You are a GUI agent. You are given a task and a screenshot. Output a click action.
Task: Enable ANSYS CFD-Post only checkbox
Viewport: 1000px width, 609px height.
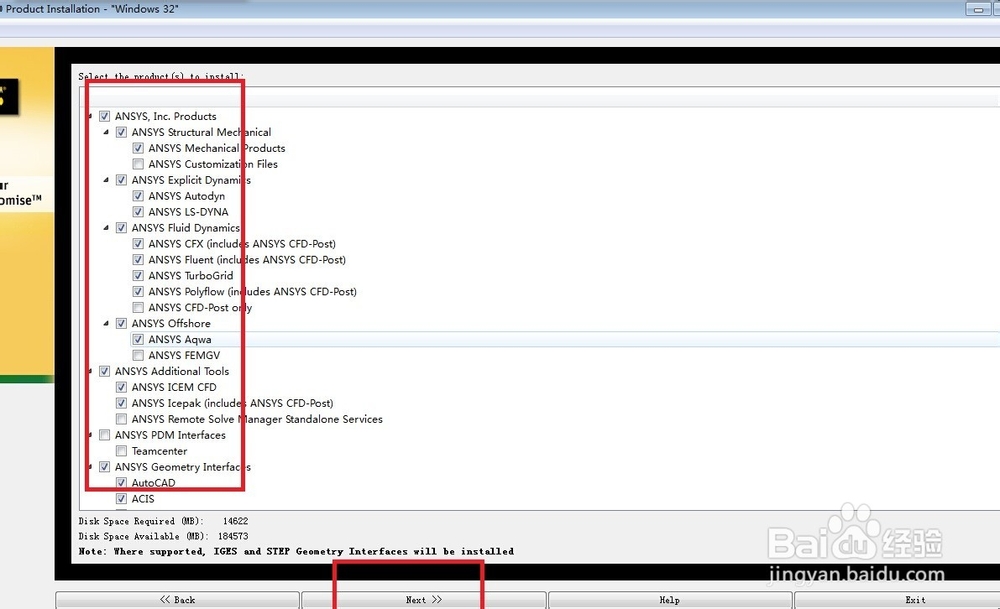click(138, 307)
